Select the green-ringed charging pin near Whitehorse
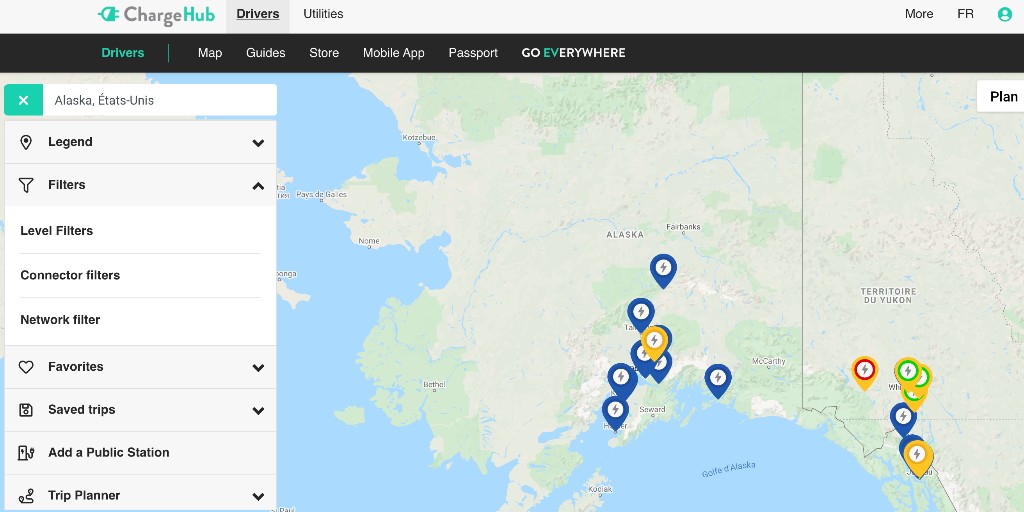This screenshot has height=512, width=1024. pos(908,373)
